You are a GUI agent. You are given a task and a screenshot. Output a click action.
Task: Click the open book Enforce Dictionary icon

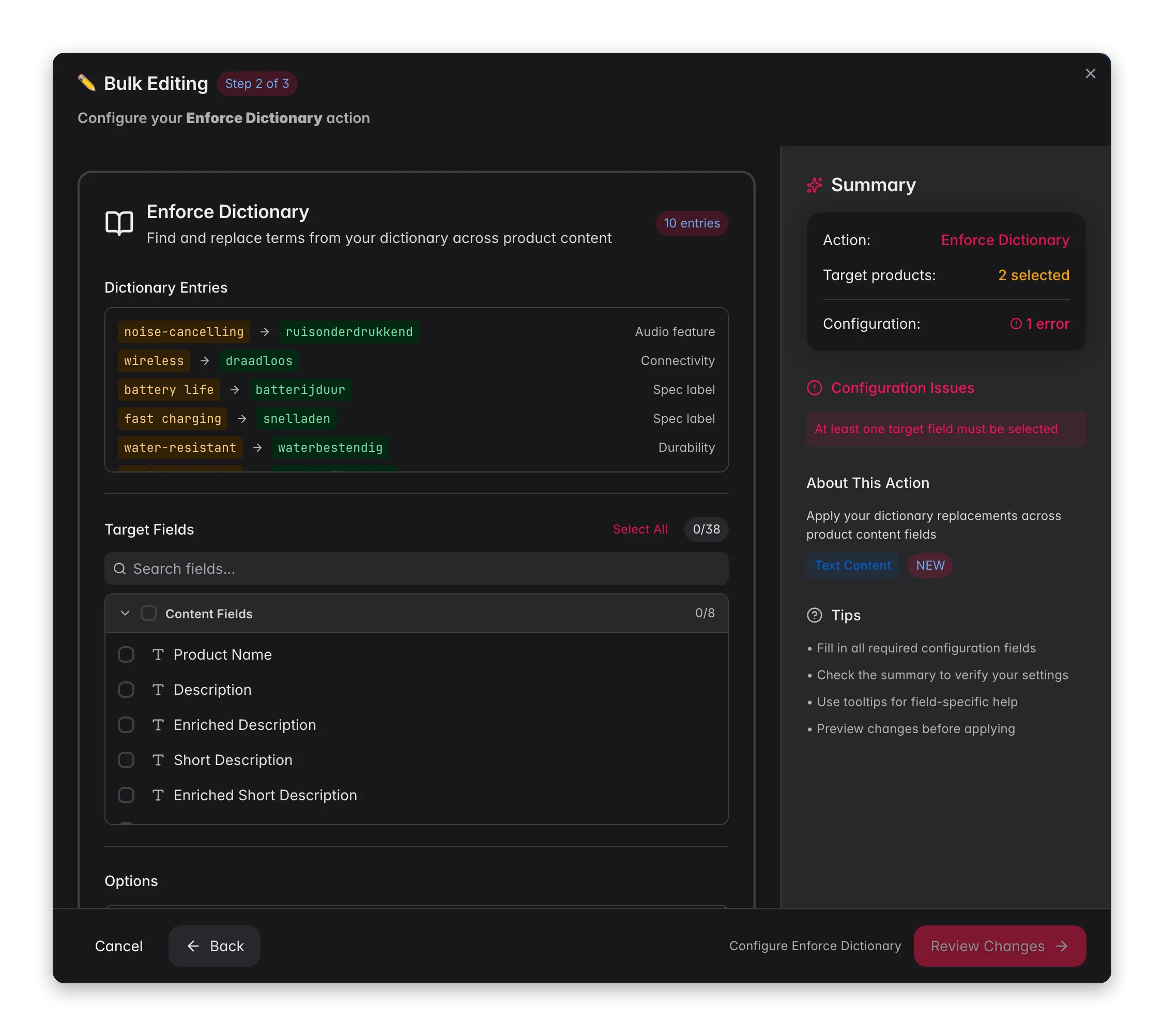(x=119, y=223)
